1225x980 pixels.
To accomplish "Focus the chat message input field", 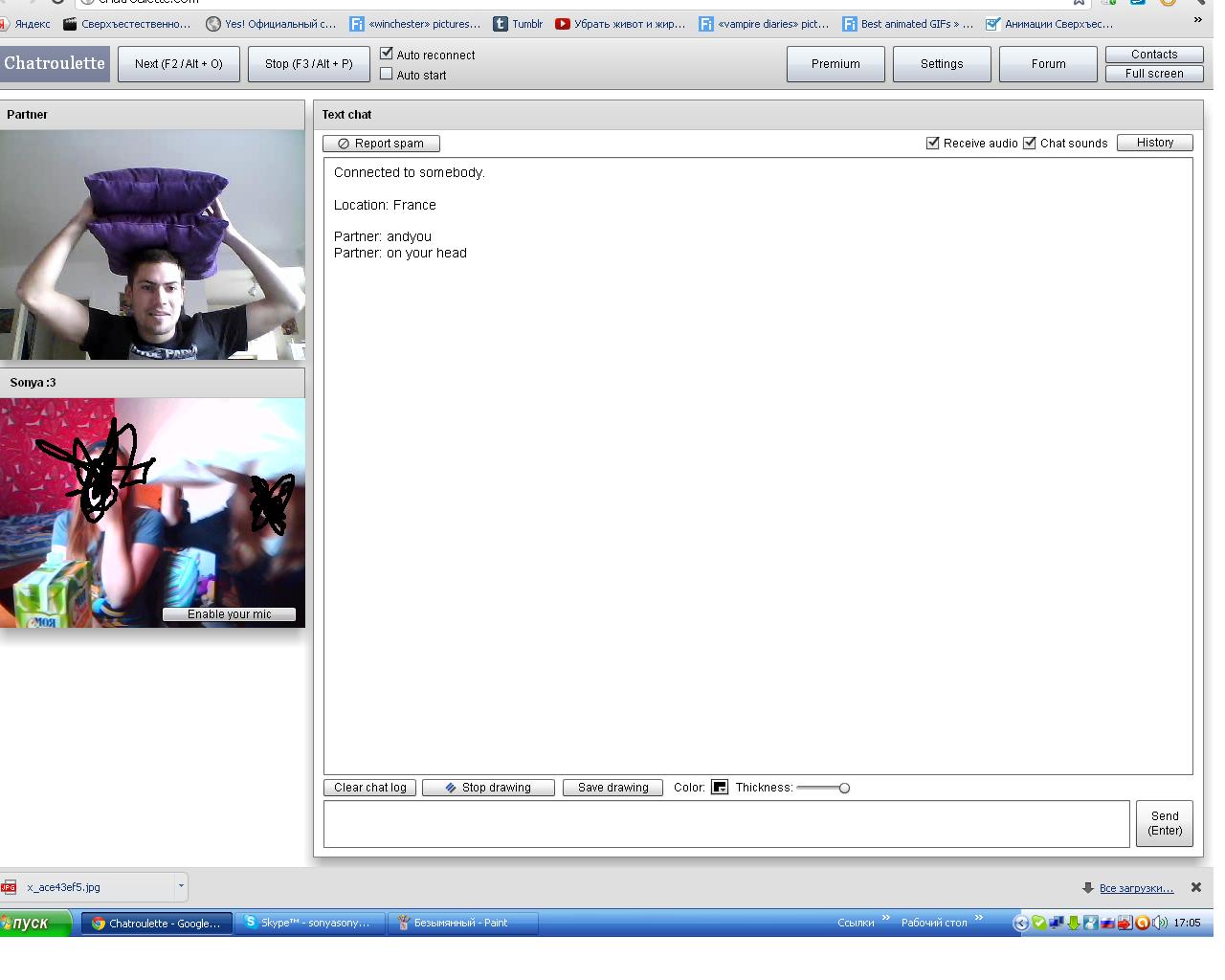I will click(x=726, y=824).
